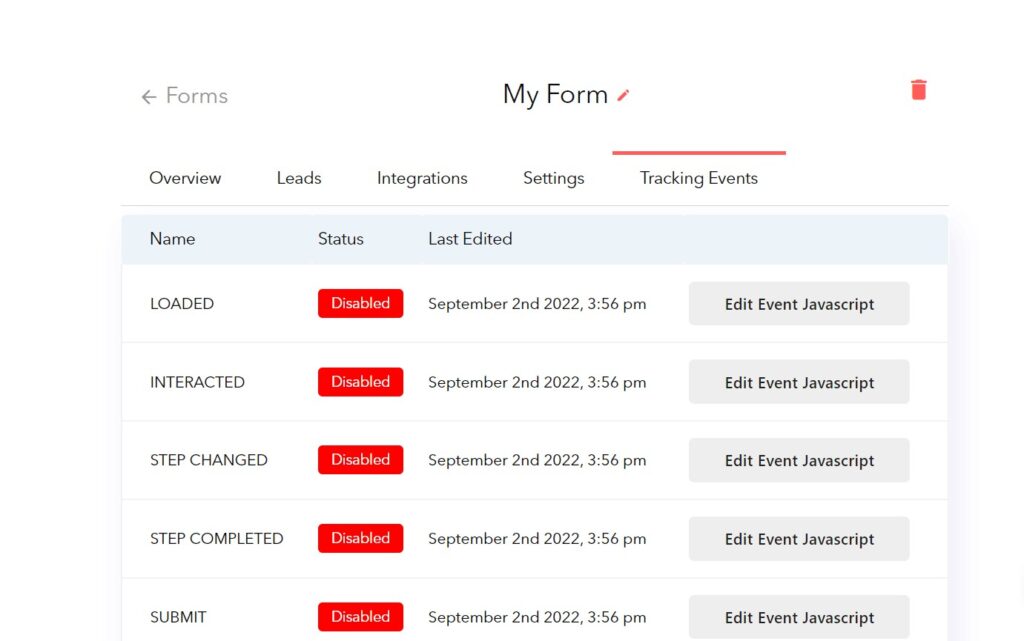Screen dimensions: 1024x641
Task: Select the STEP CHANGED event name
Action: (x=209, y=460)
